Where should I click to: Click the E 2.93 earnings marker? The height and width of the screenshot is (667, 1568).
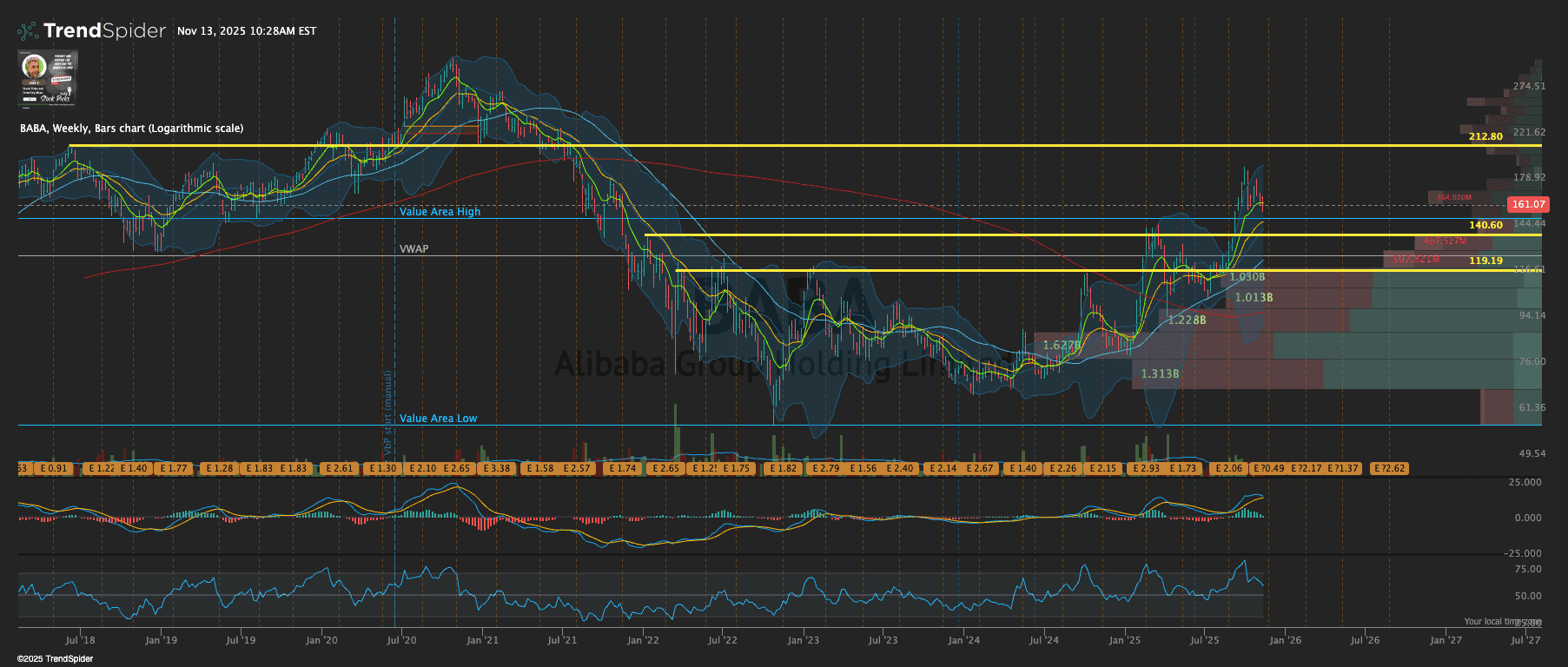(x=1145, y=468)
